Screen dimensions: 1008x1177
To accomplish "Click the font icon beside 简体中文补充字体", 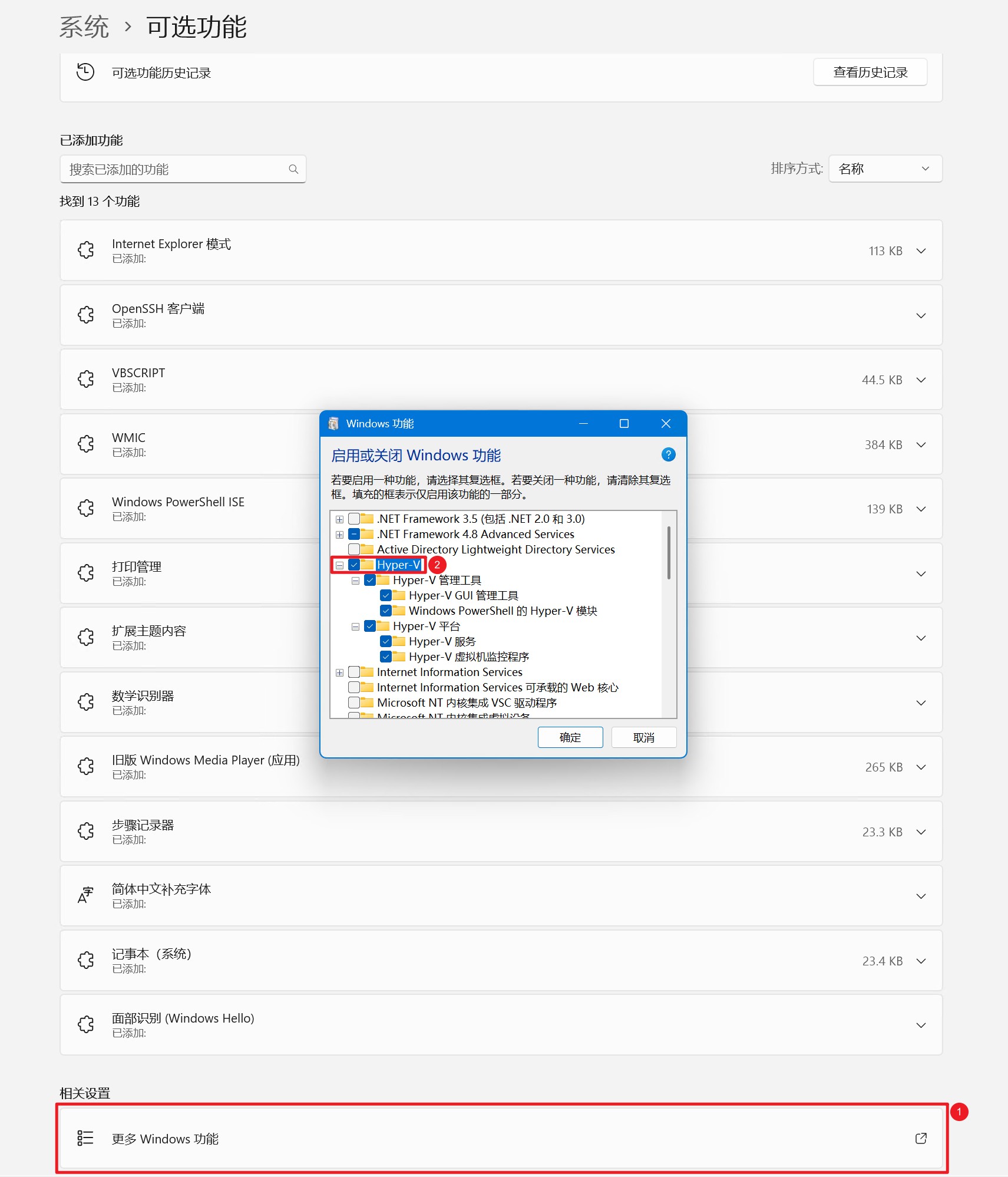I will [x=86, y=895].
